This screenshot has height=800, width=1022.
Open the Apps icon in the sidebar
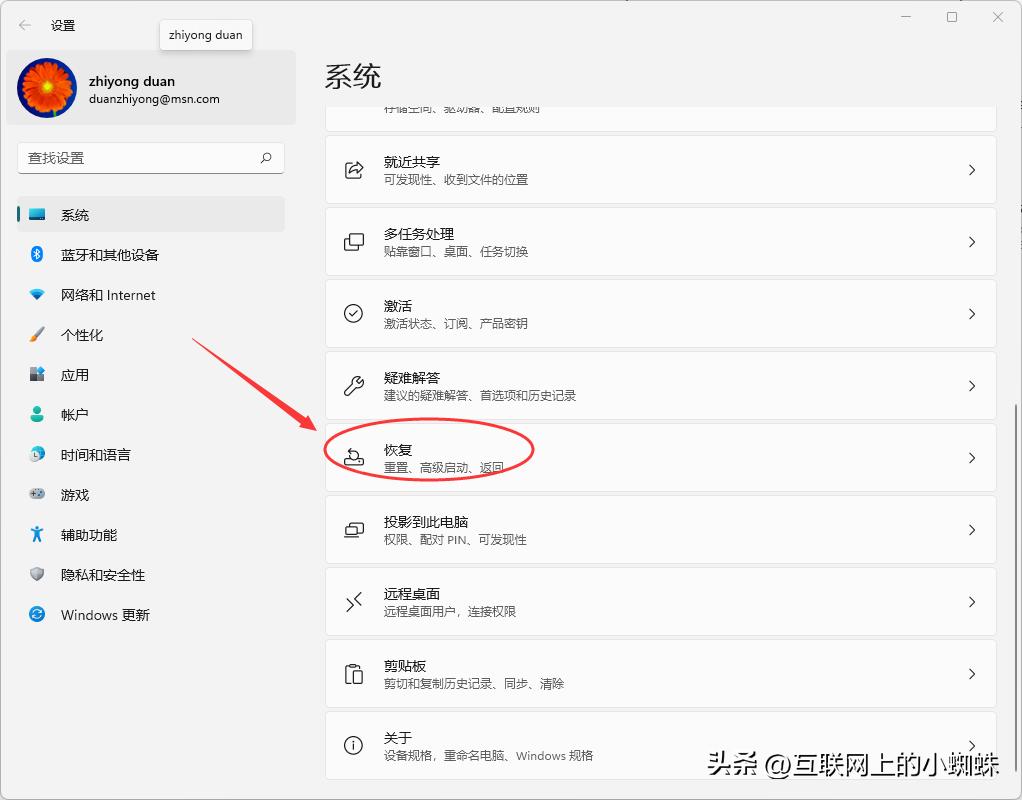(37, 375)
